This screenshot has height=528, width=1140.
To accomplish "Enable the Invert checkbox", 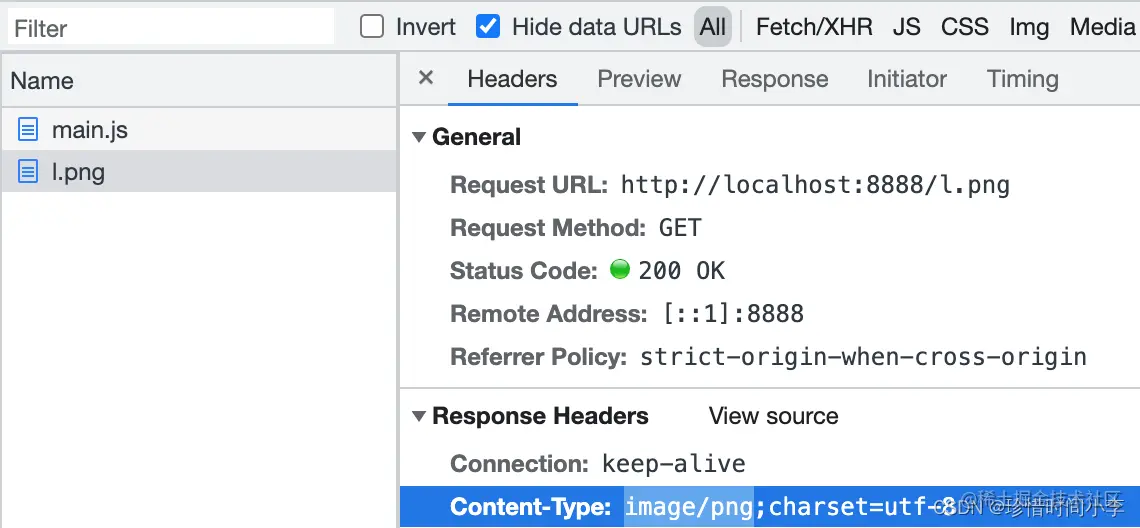I will click(x=372, y=27).
